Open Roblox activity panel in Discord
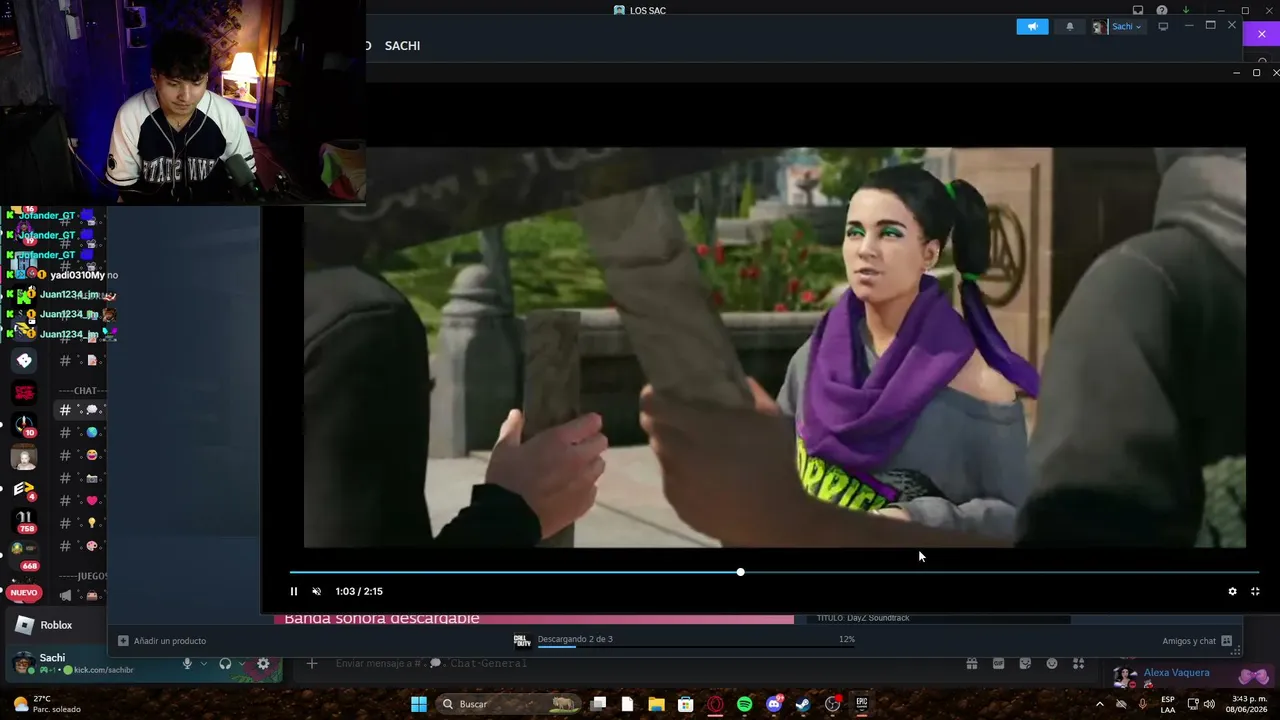The height and width of the screenshot is (720, 1280). pyautogui.click(x=56, y=625)
